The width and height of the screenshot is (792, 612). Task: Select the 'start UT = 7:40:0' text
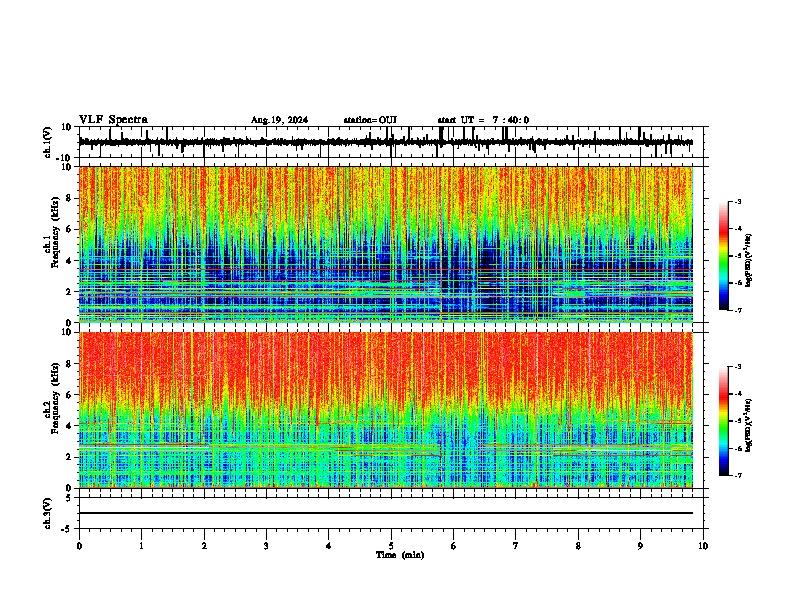pyautogui.click(x=483, y=120)
